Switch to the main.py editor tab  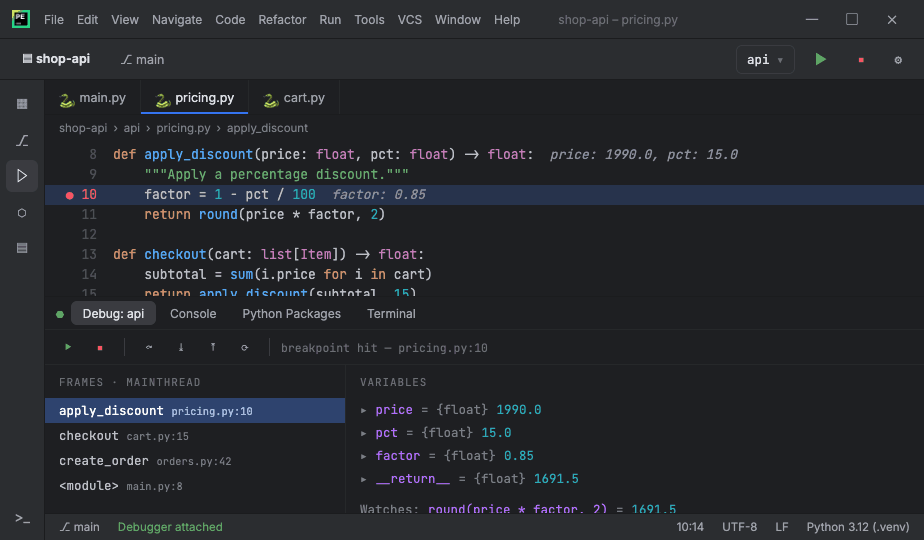93,98
